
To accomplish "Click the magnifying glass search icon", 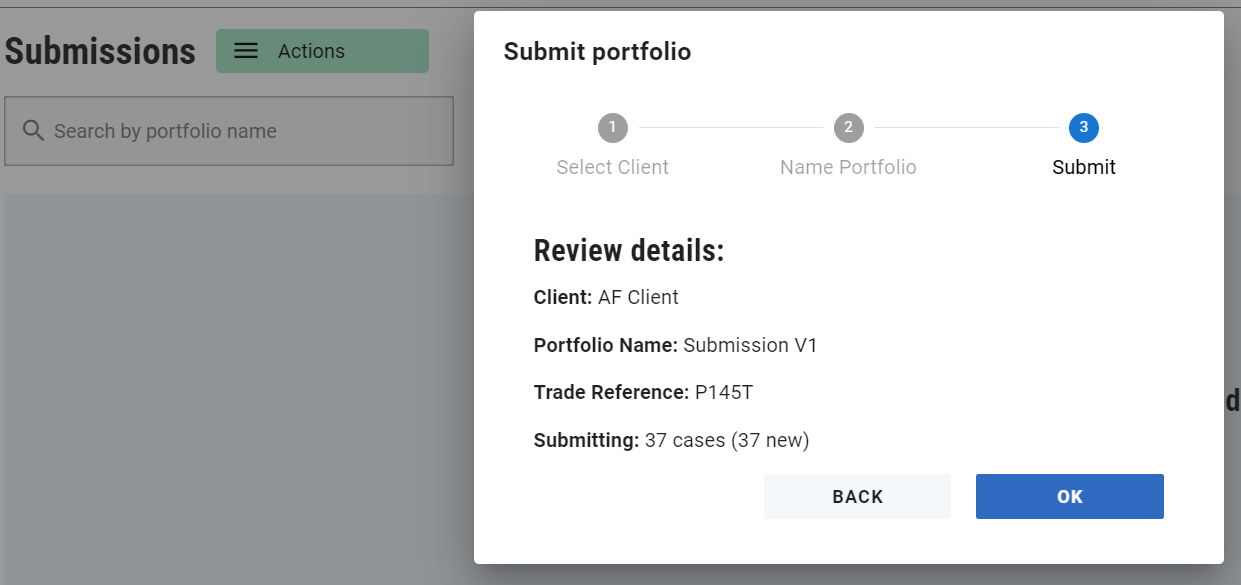I will 33,131.
